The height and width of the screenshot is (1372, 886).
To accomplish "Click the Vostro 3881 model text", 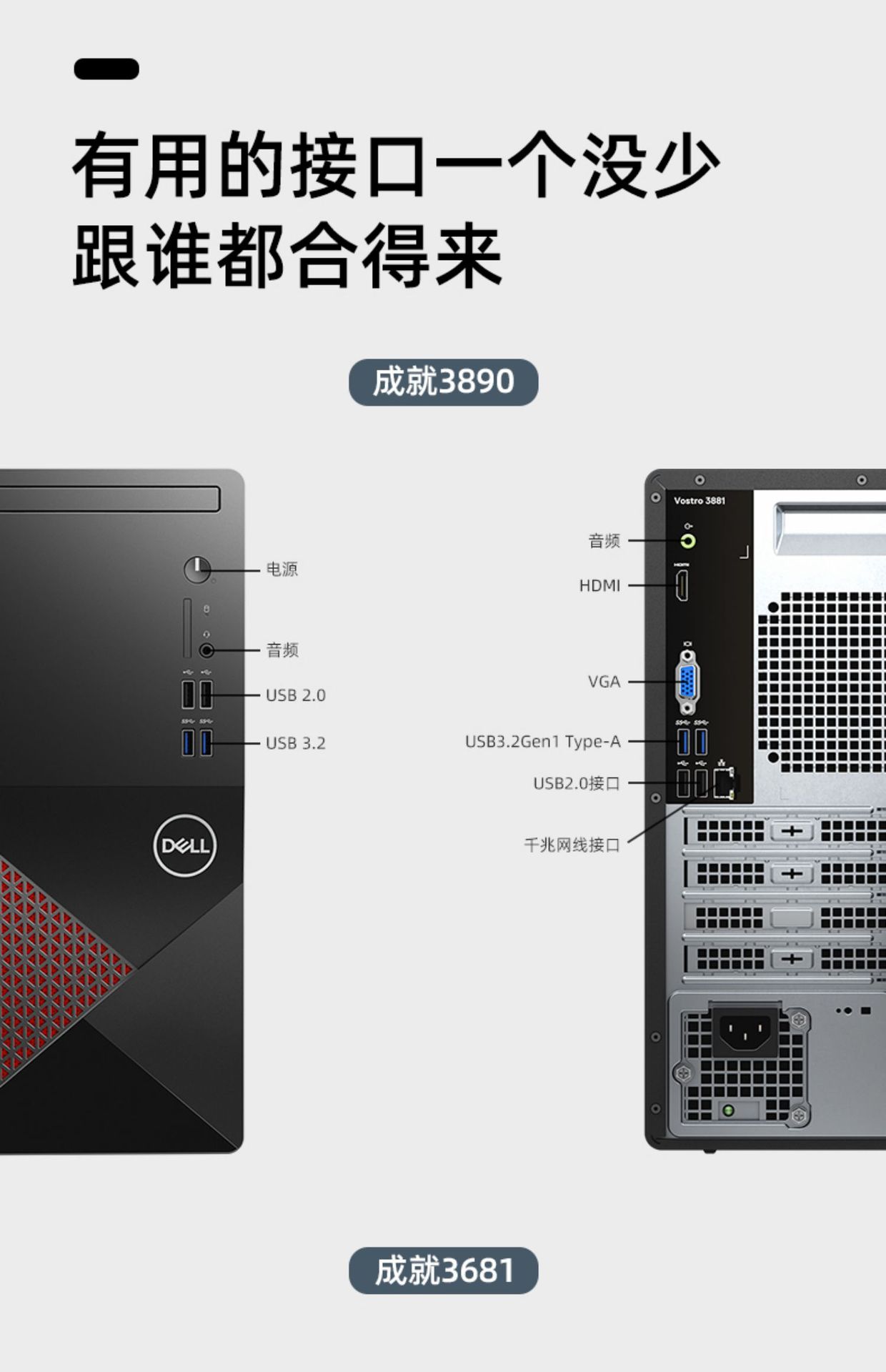I will (x=700, y=500).
